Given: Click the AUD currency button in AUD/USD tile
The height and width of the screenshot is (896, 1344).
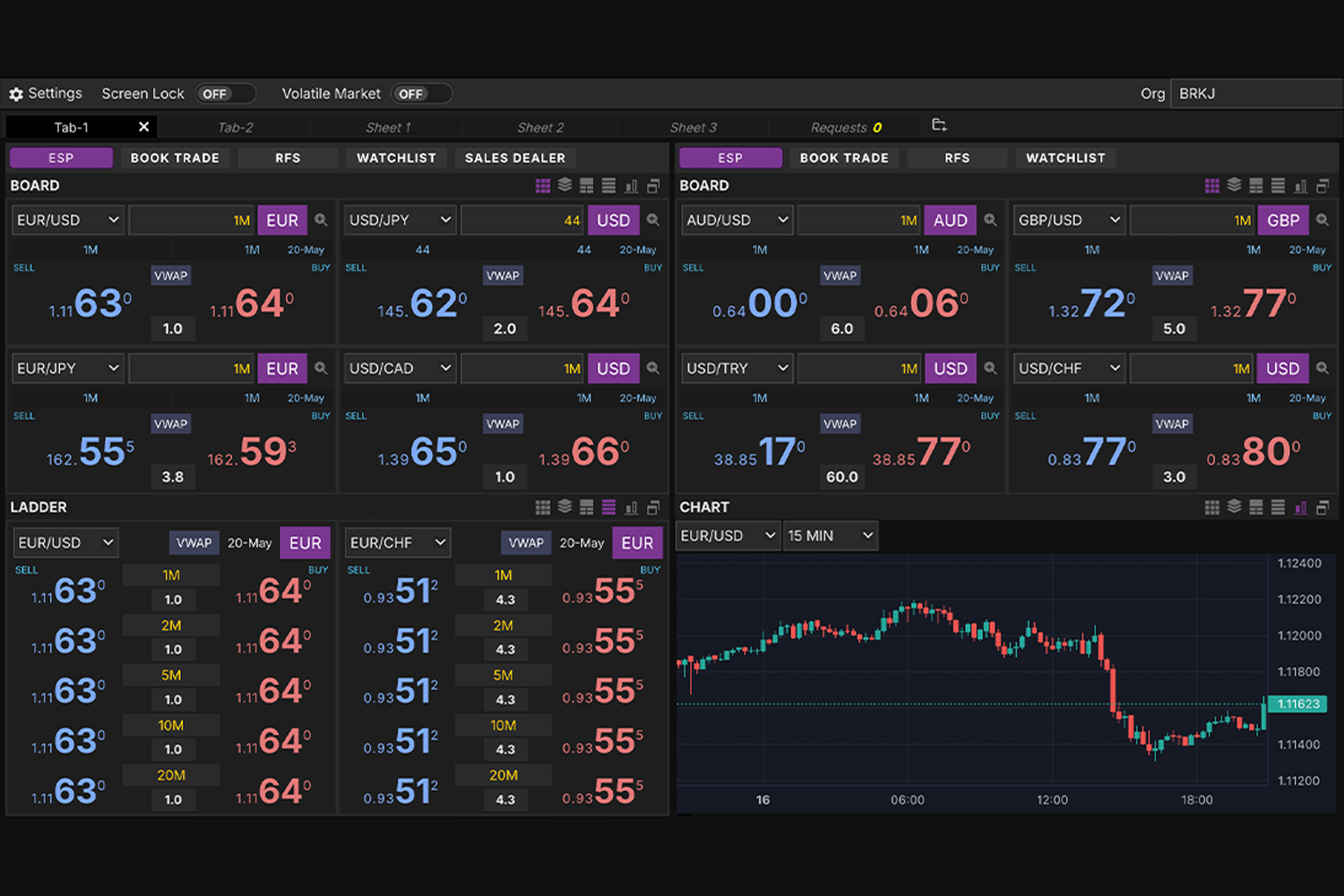Looking at the screenshot, I should pos(950,220).
